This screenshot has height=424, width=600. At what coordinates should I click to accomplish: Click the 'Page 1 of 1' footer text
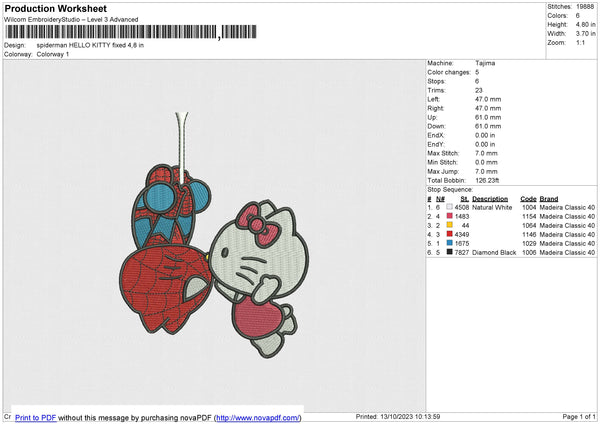coord(579,417)
